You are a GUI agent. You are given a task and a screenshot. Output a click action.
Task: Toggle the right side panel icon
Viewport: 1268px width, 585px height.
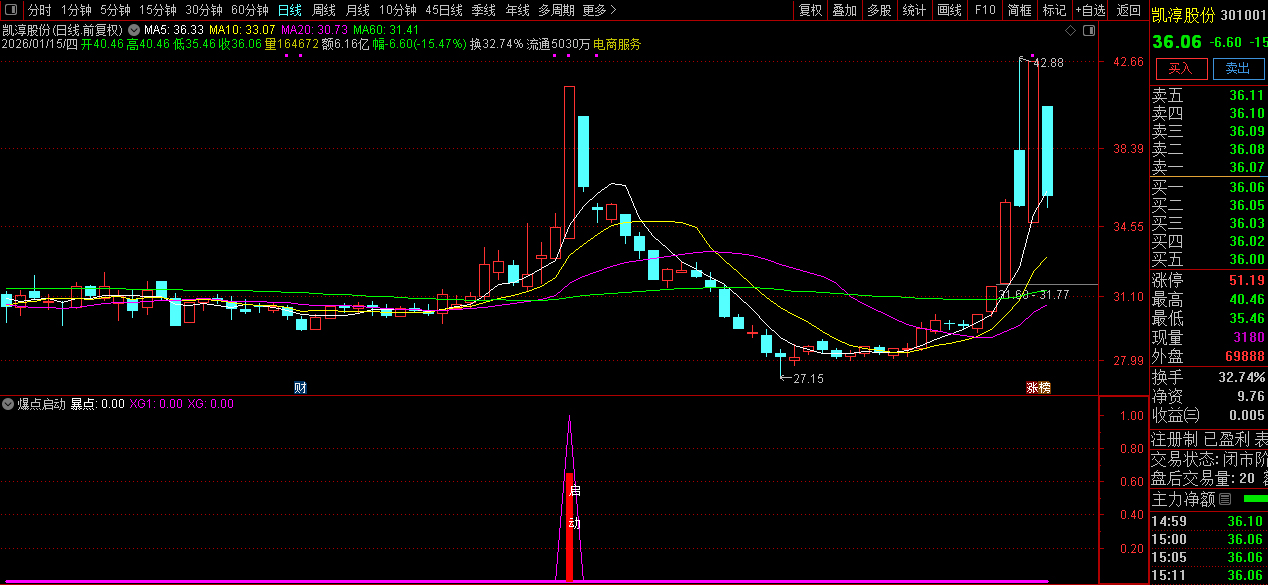pyautogui.click(x=1087, y=31)
